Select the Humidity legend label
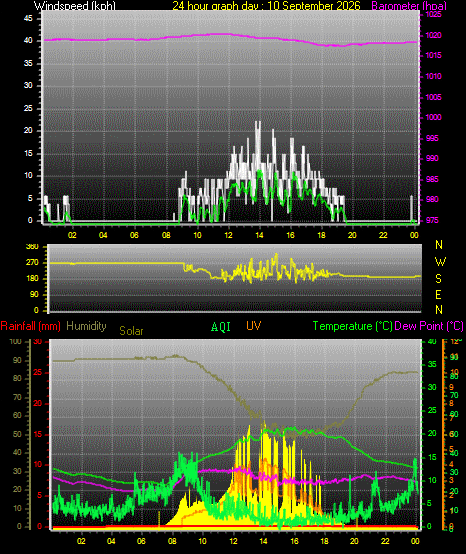The height and width of the screenshot is (554, 466). coord(86,326)
